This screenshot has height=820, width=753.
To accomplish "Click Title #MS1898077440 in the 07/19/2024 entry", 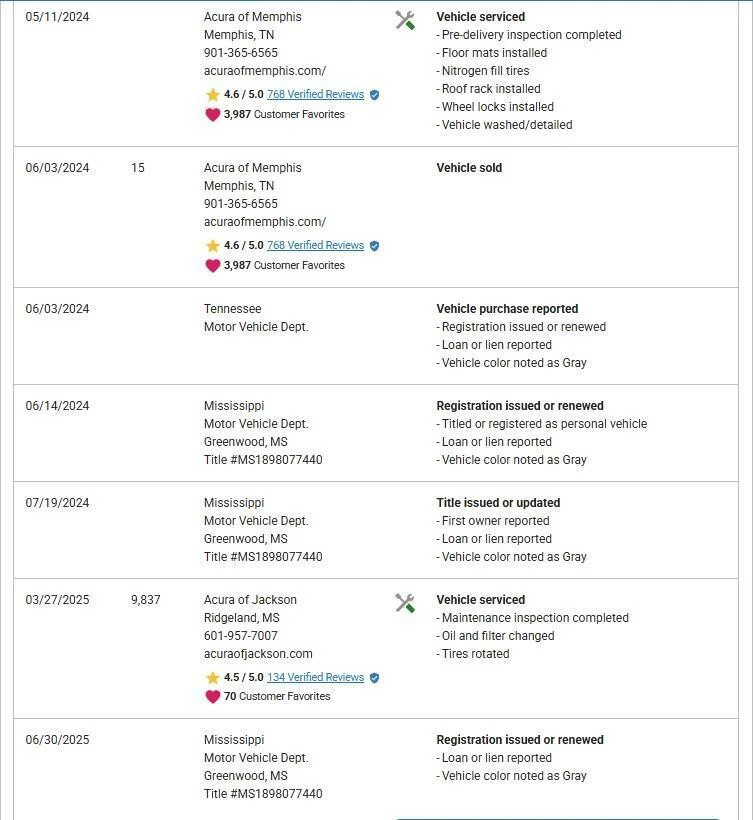I will pos(263,557).
